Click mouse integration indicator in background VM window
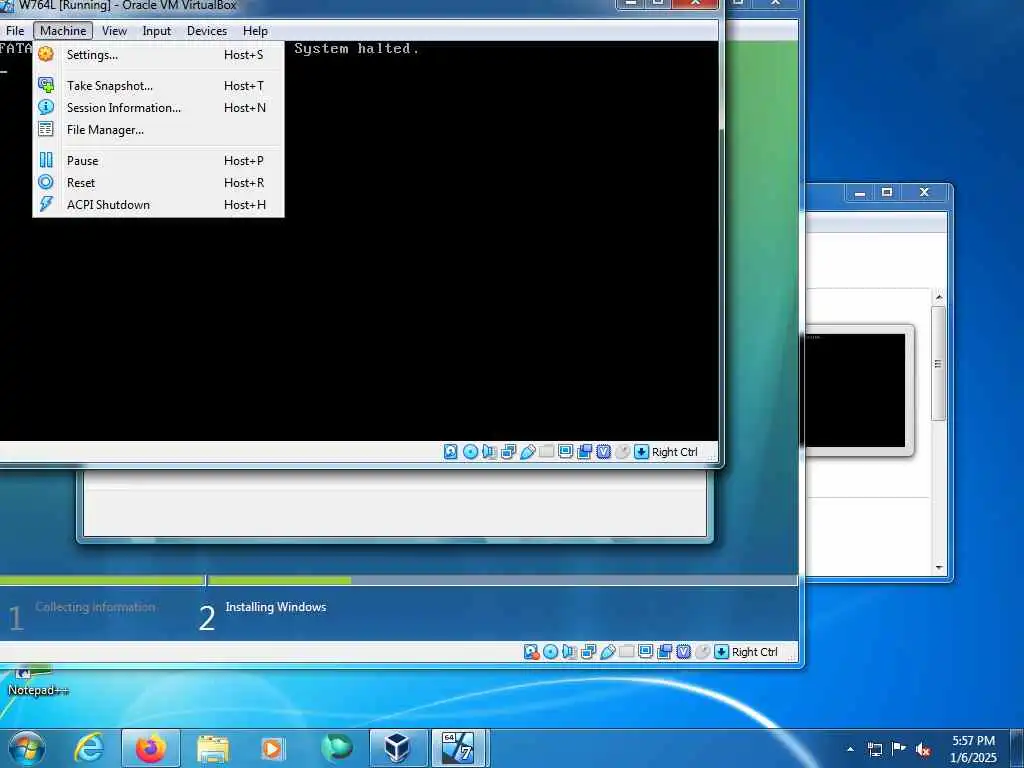The width and height of the screenshot is (1024, 768). 703,652
